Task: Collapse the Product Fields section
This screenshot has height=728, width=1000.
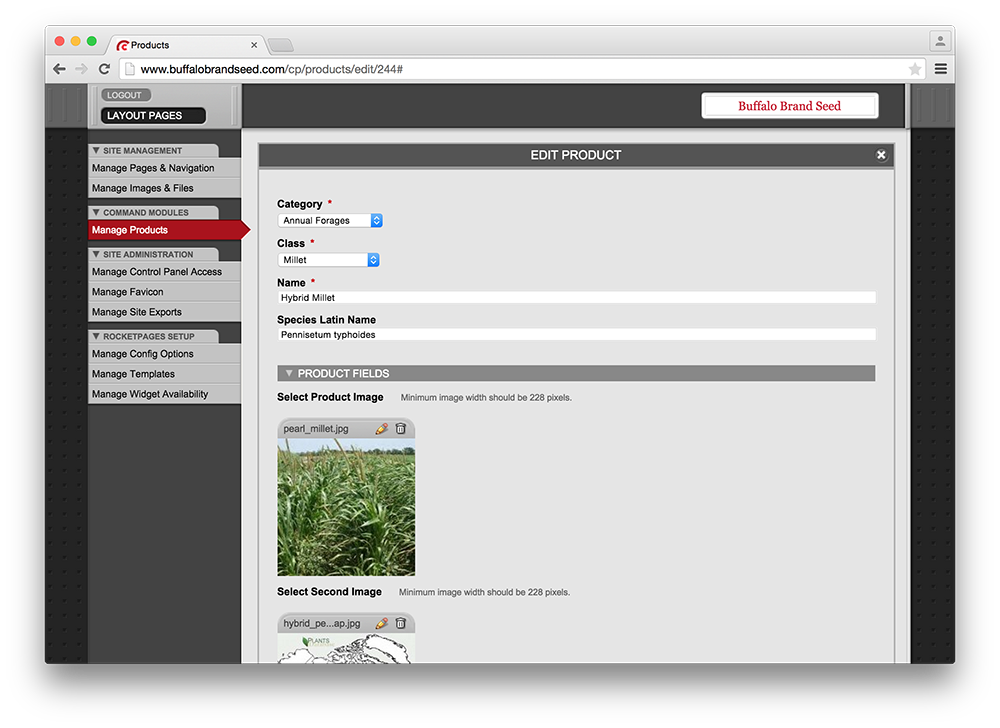Action: tap(289, 373)
